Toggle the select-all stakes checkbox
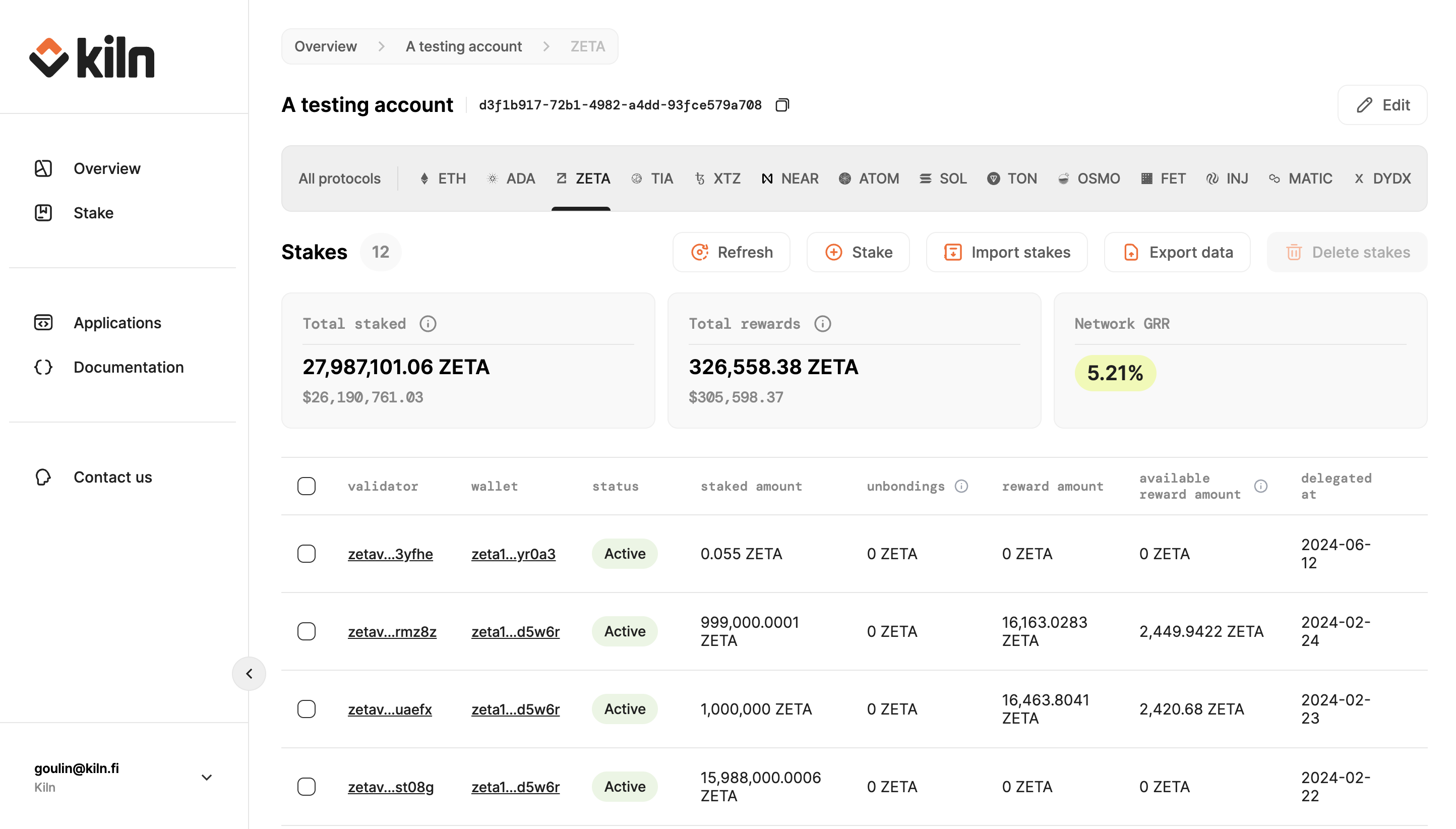This screenshot has width=1456, height=829. click(306, 486)
